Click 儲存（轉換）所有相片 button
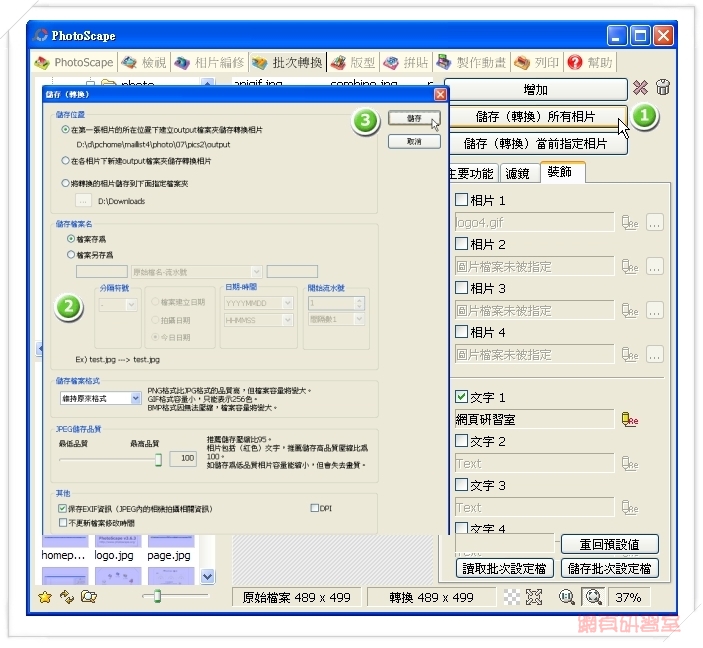 (x=536, y=117)
